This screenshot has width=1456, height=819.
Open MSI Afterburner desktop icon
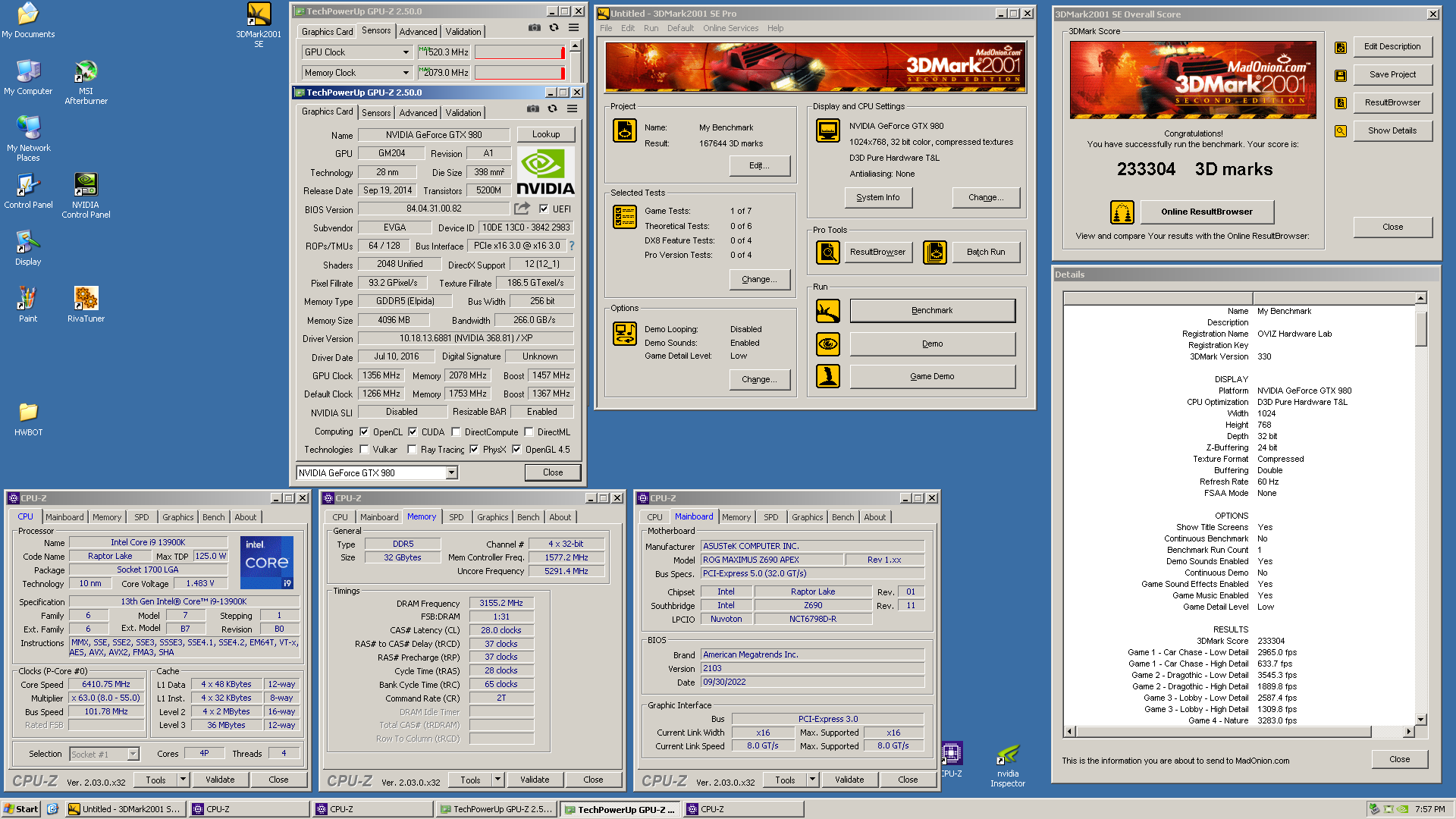(86, 82)
